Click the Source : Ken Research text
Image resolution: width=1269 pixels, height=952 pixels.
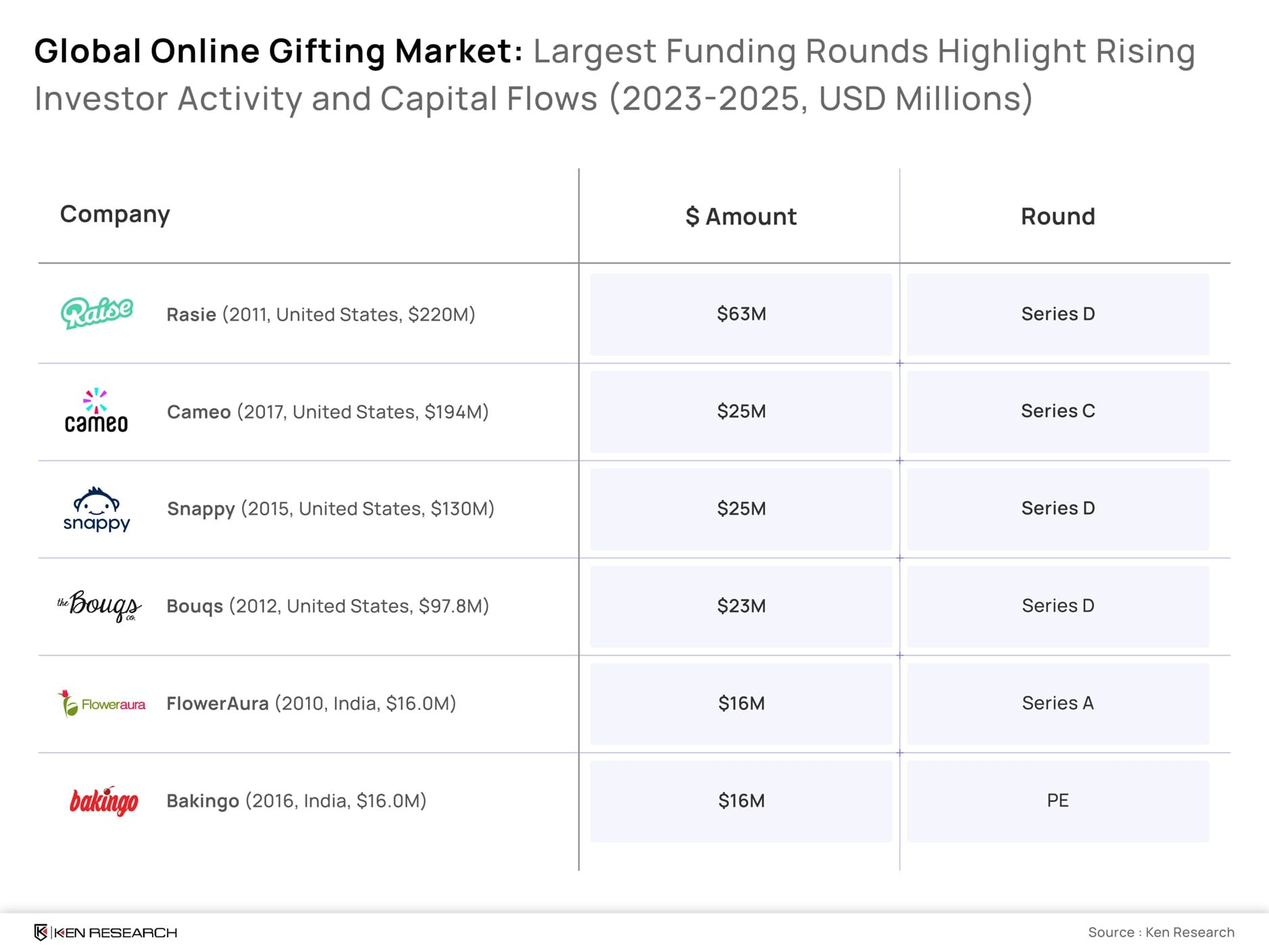click(1161, 932)
